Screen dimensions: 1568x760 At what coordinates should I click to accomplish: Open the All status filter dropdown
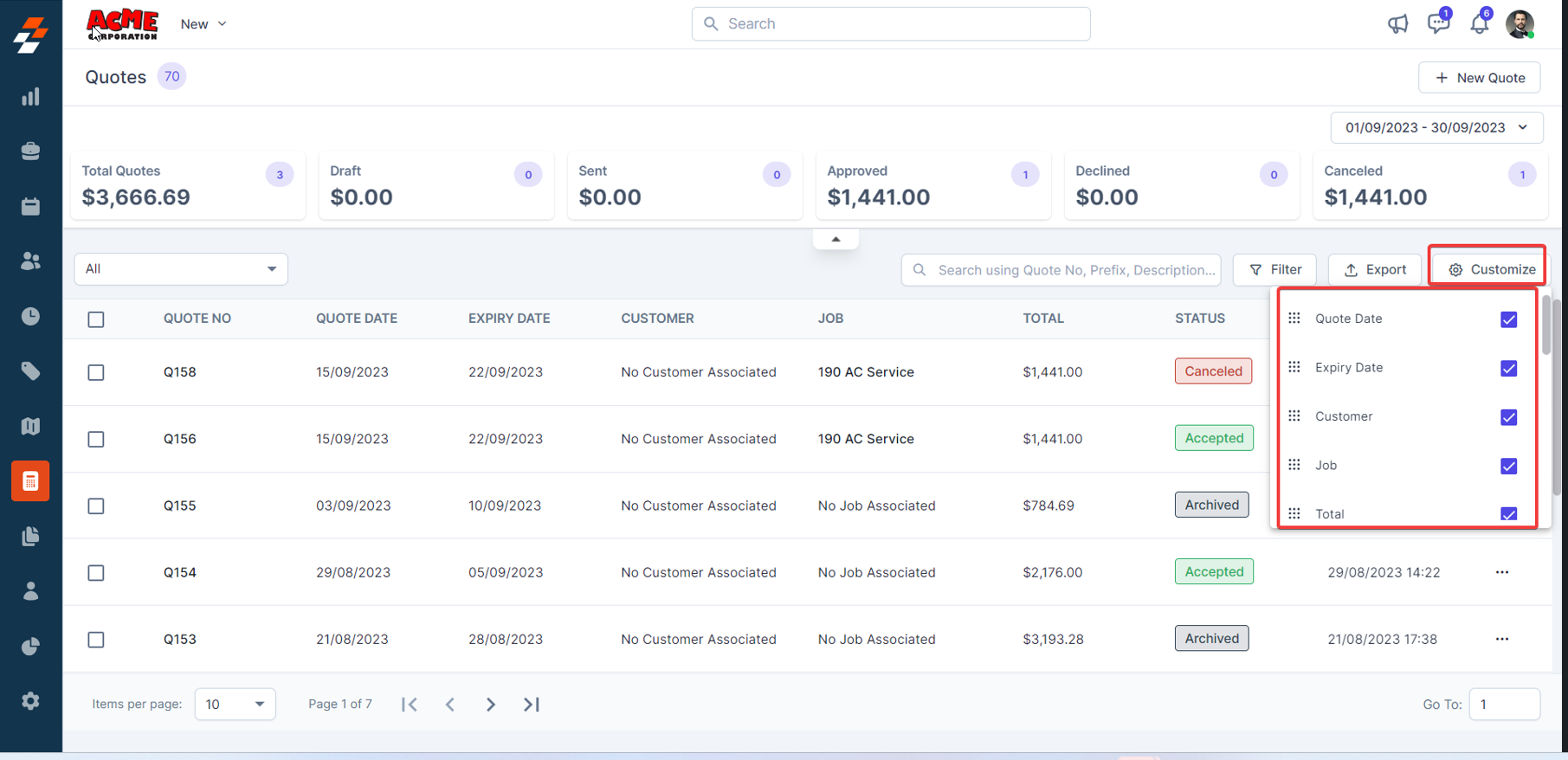point(181,269)
